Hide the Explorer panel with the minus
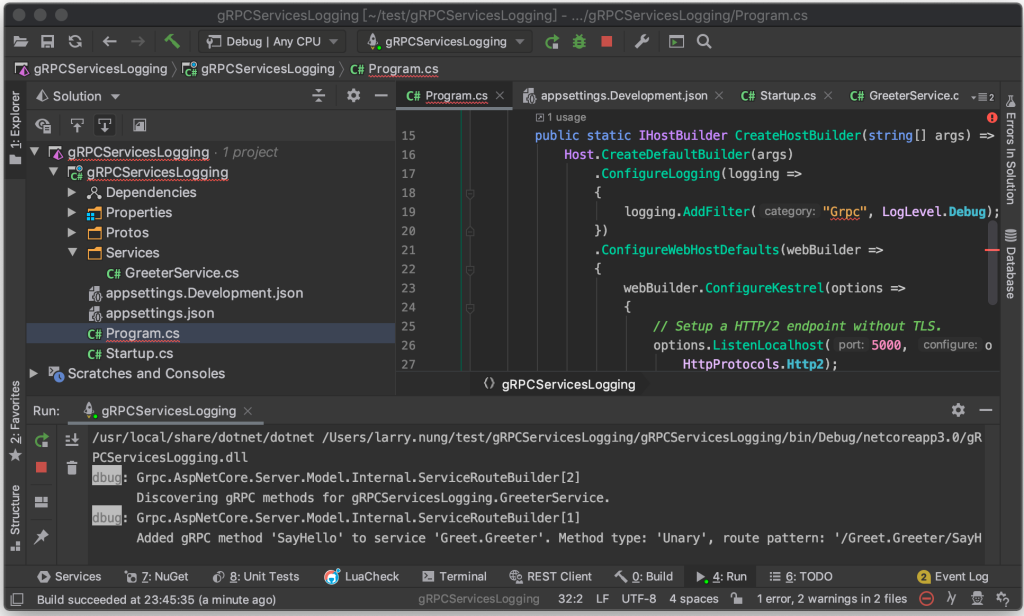 point(381,96)
